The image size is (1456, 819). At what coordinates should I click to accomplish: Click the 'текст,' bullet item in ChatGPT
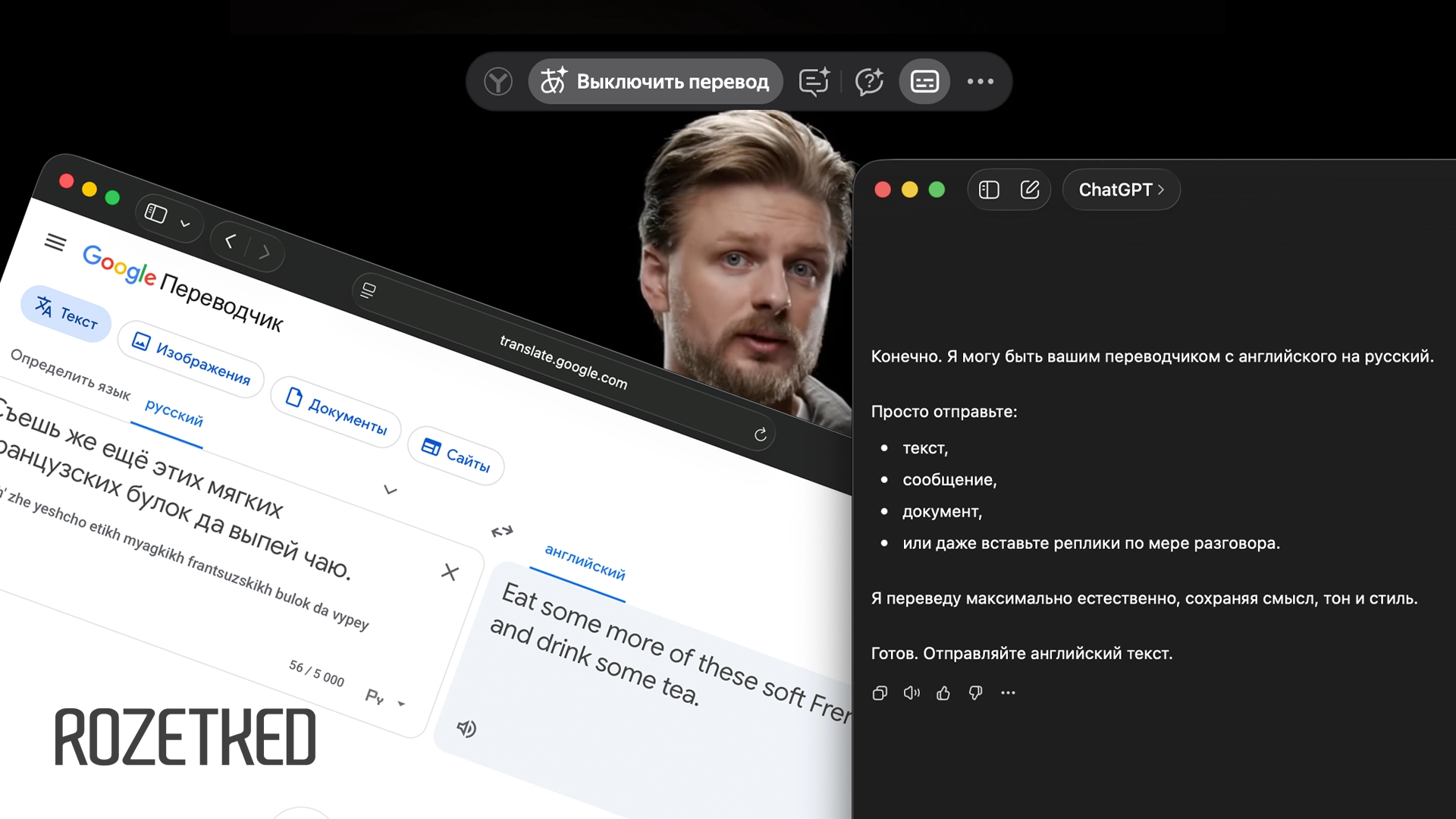click(x=925, y=448)
